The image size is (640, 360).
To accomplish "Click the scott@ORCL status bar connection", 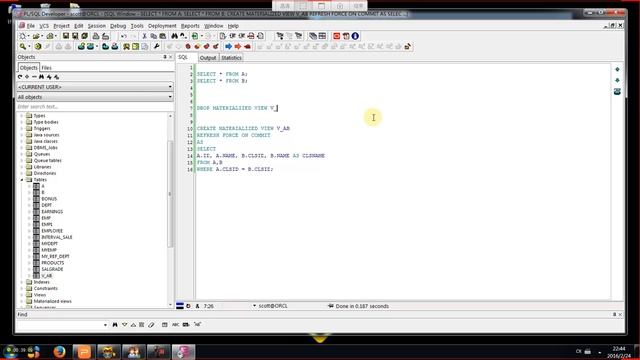I will point(273,306).
